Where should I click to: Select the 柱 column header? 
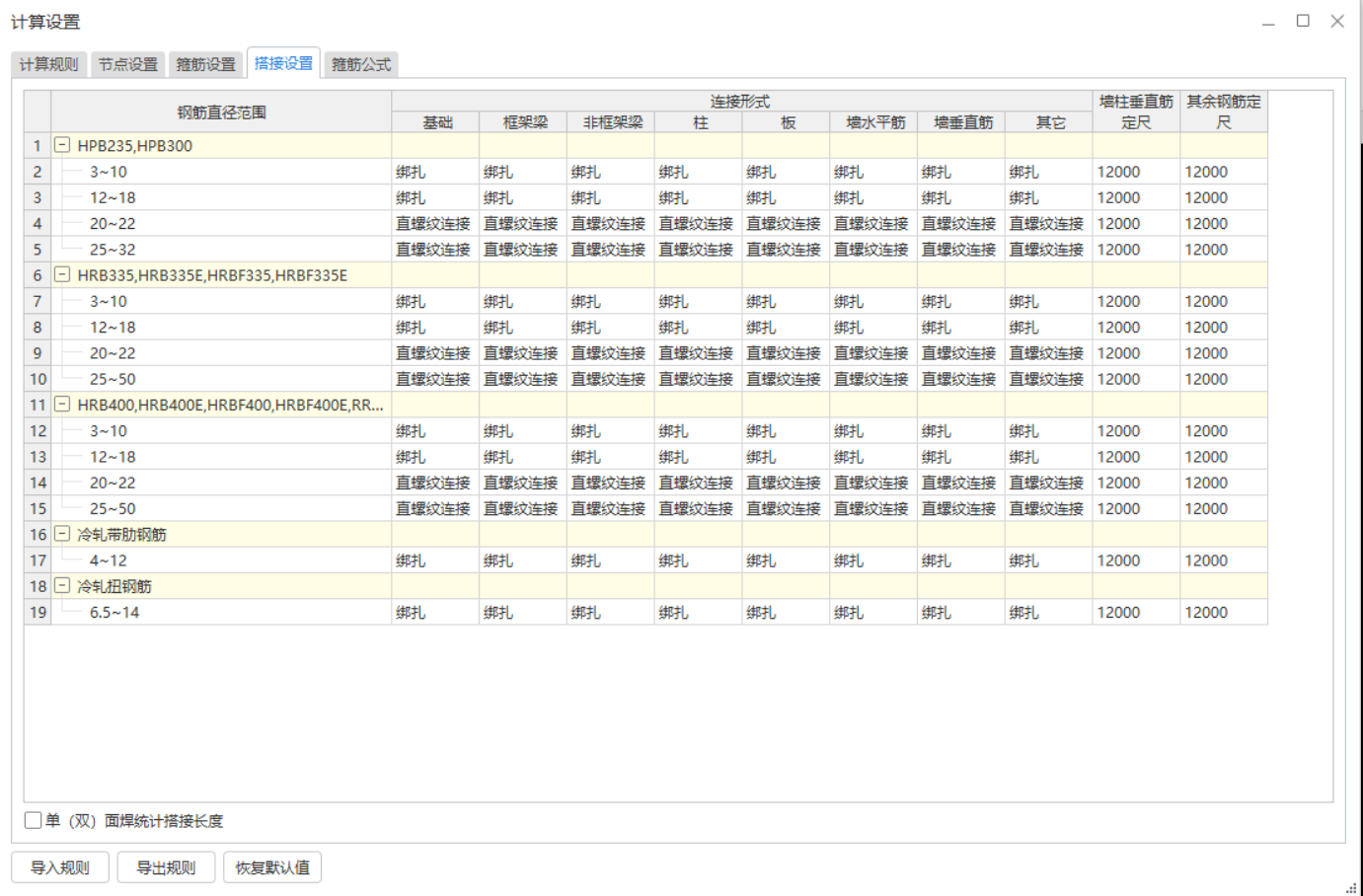click(x=700, y=122)
